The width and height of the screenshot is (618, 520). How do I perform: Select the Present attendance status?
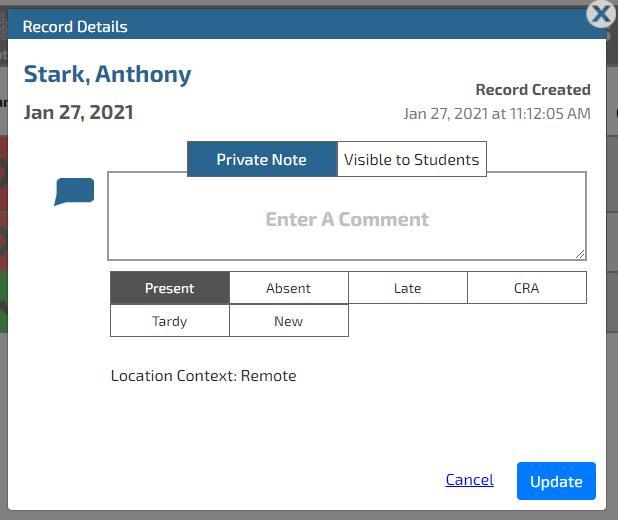170,288
